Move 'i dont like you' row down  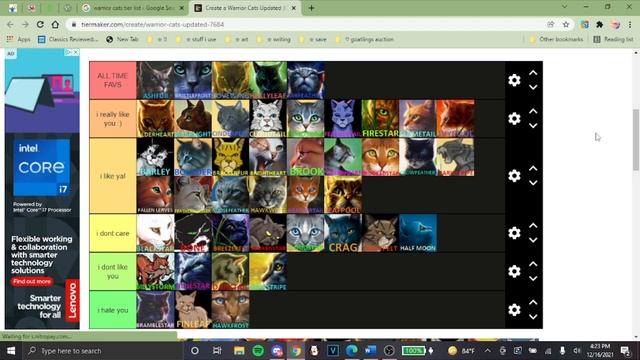coord(533,278)
